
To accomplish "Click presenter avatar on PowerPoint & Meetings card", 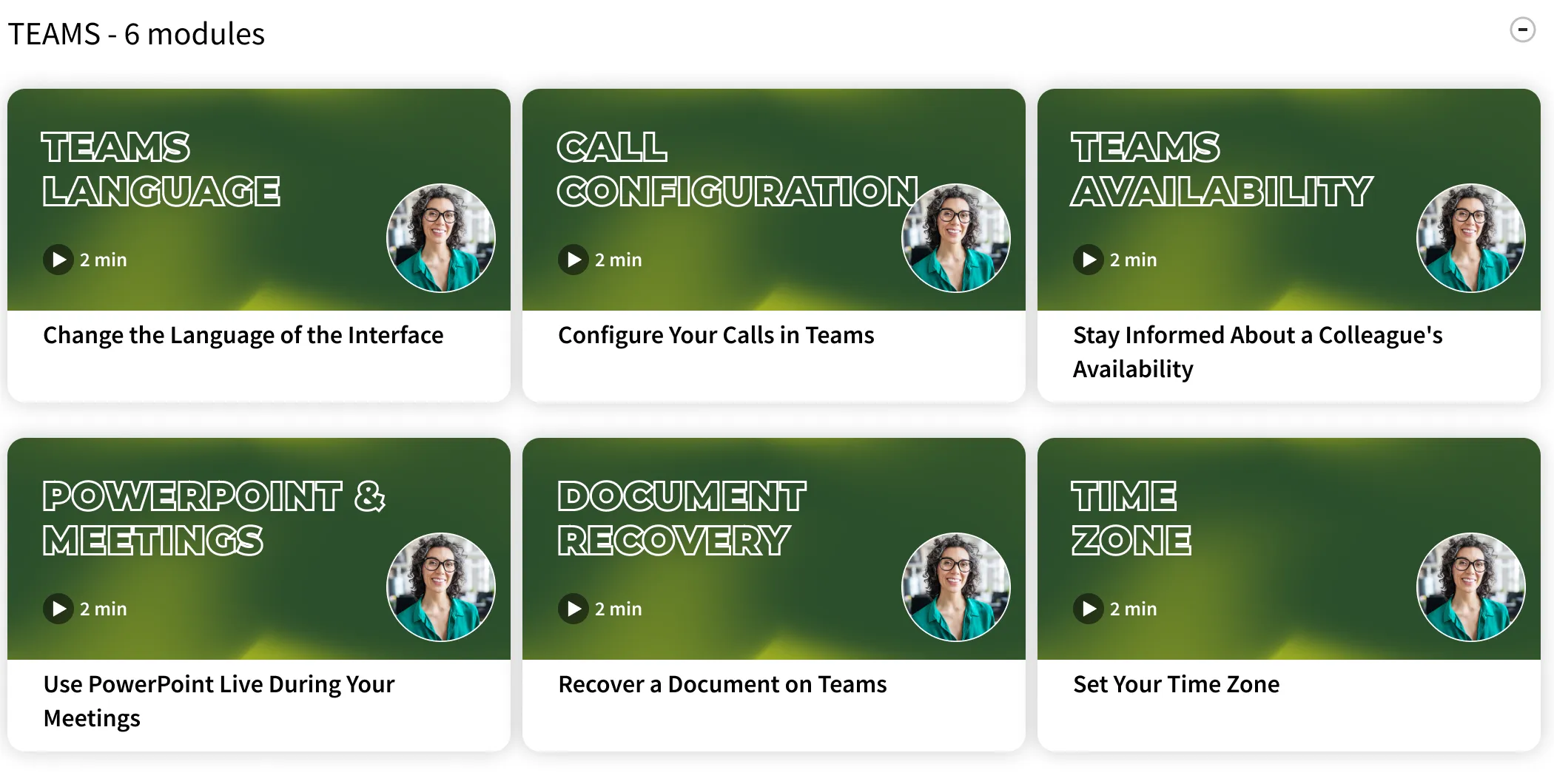I will (441, 587).
